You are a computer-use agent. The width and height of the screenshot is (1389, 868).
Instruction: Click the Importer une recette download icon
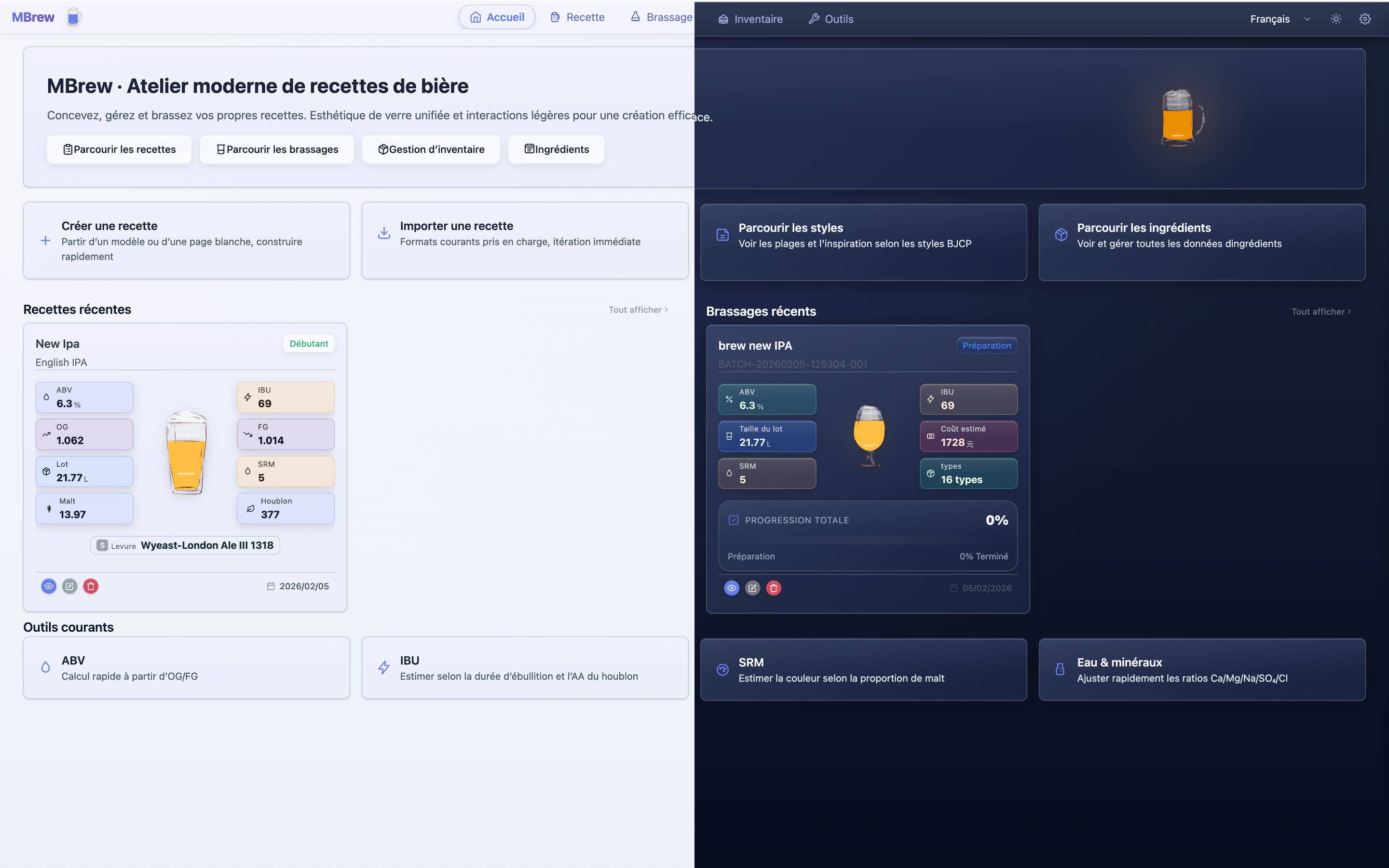pos(384,233)
